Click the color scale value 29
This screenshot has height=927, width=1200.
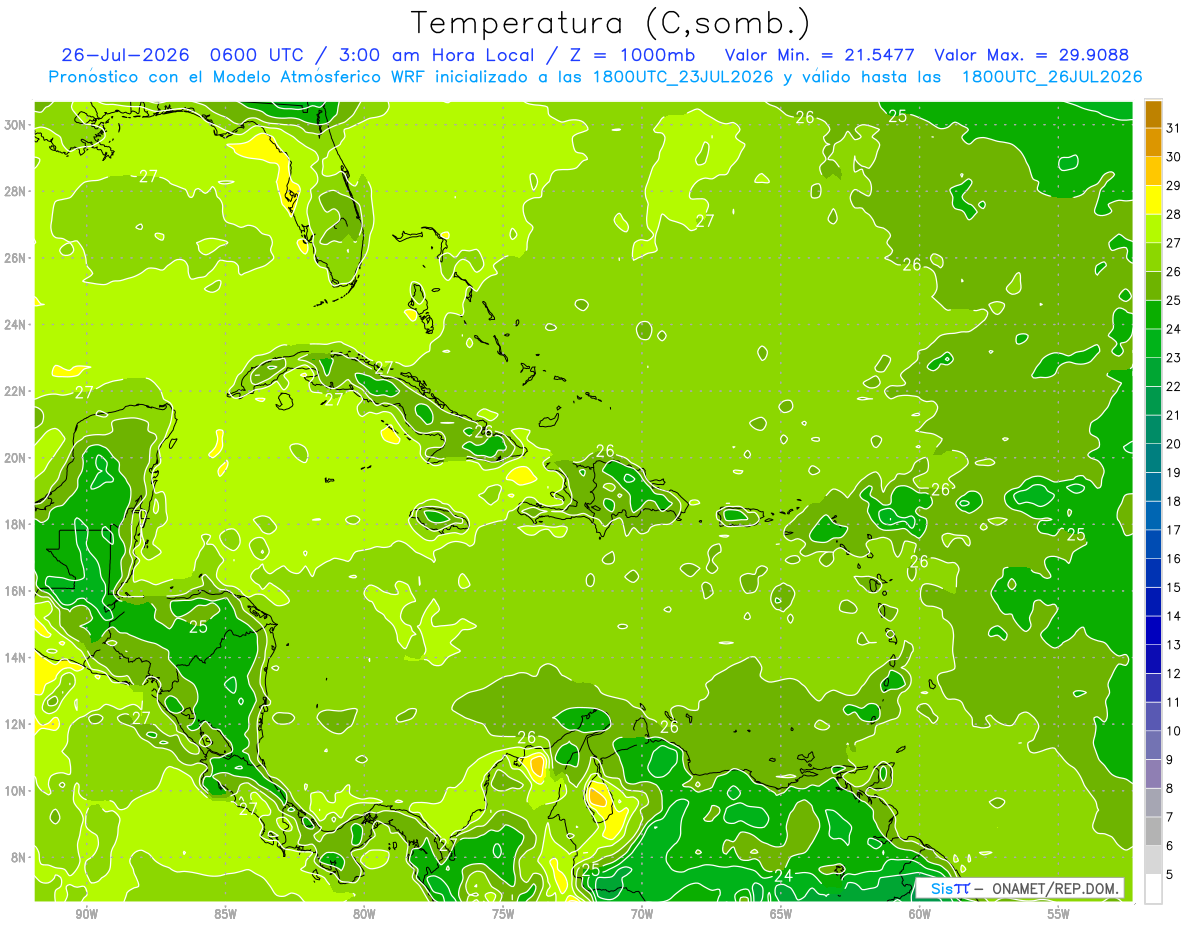[1174, 185]
